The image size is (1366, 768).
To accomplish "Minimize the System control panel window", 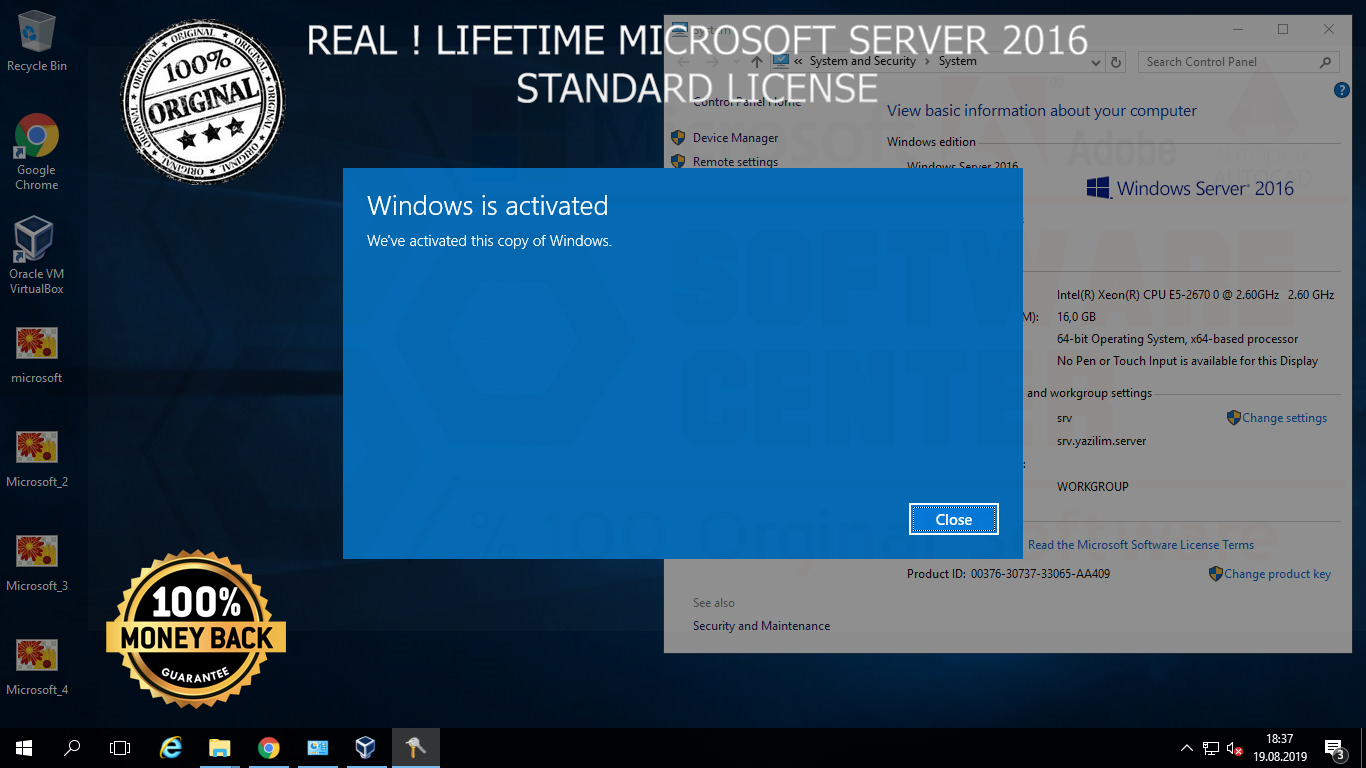I will point(1237,30).
